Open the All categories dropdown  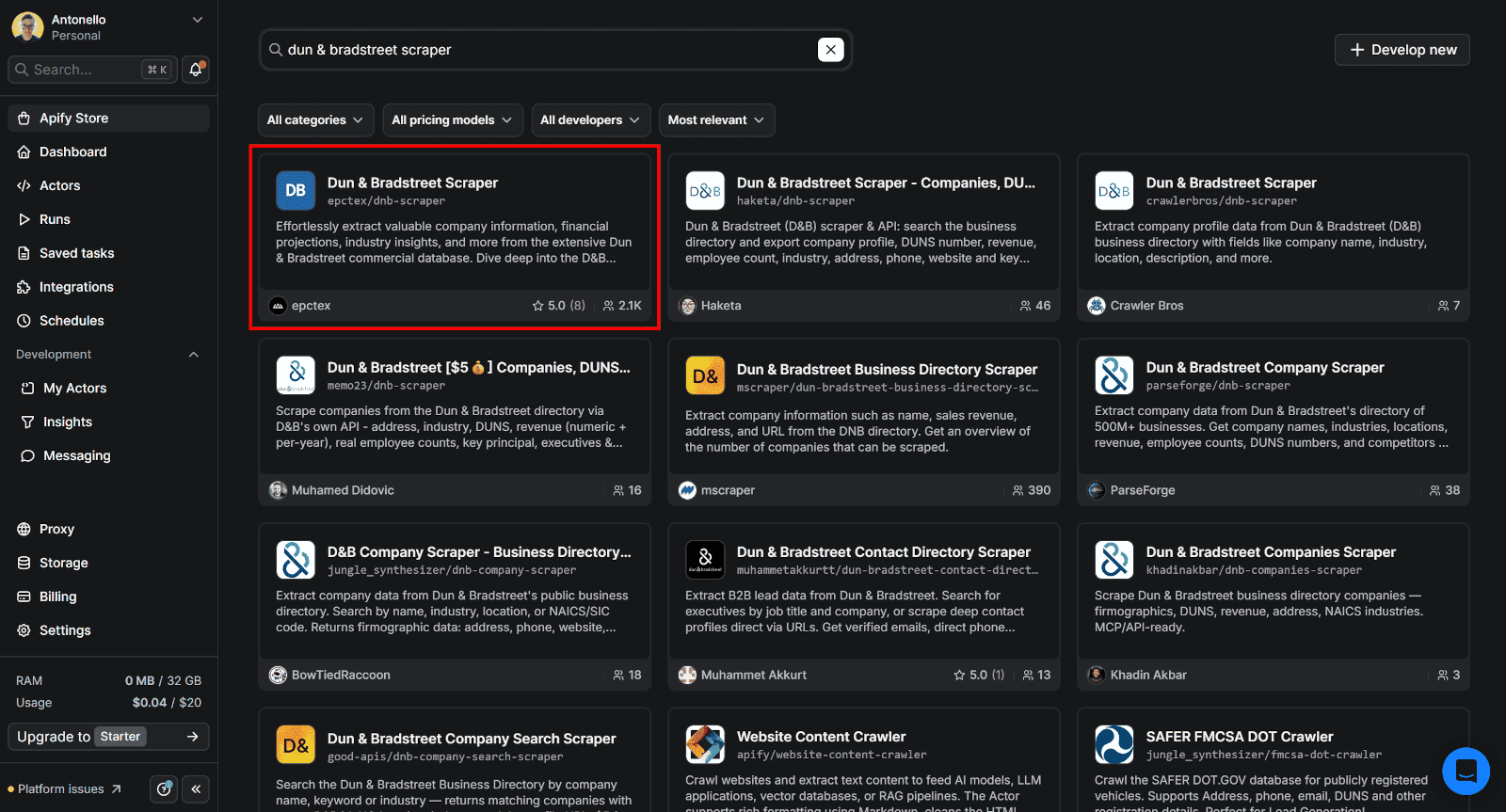[315, 120]
